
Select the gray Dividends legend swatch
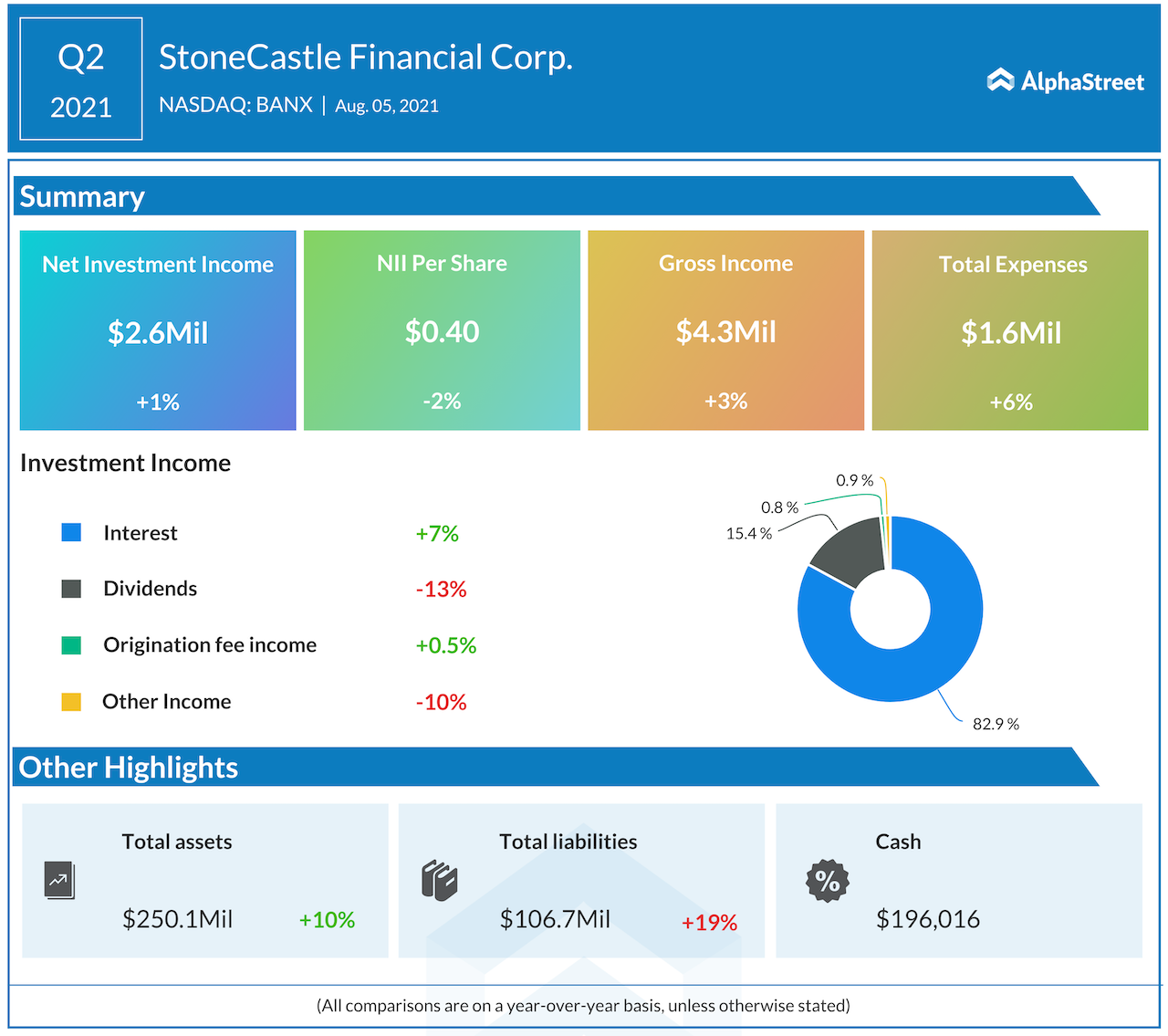71,589
